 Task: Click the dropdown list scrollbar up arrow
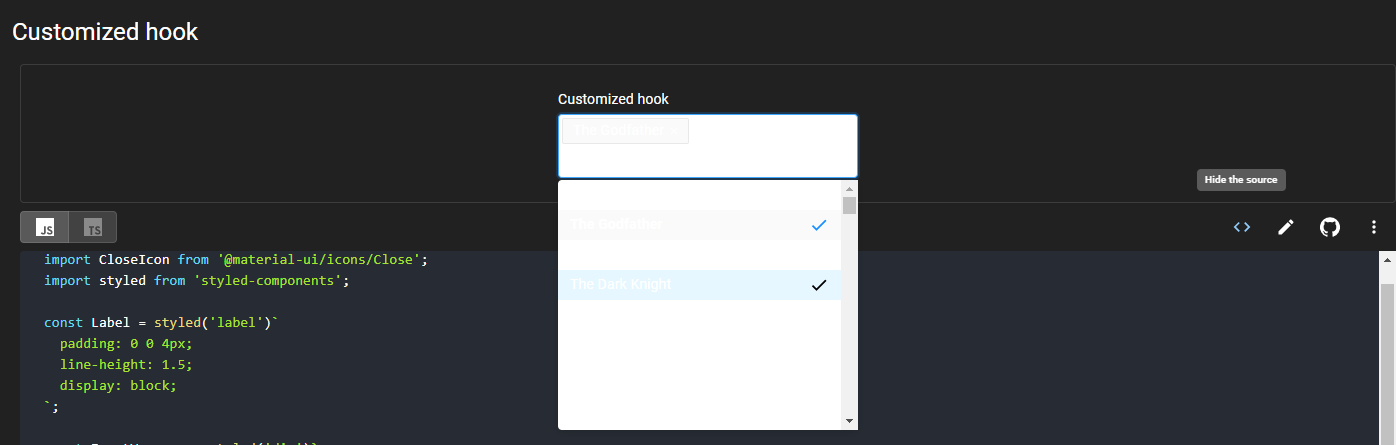[x=849, y=188]
